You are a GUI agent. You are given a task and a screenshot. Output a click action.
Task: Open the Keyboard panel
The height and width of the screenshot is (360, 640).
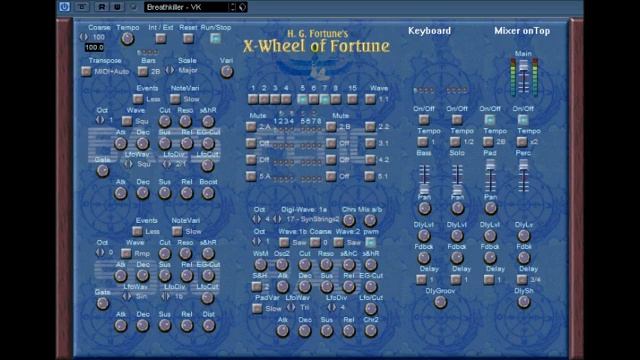click(429, 31)
